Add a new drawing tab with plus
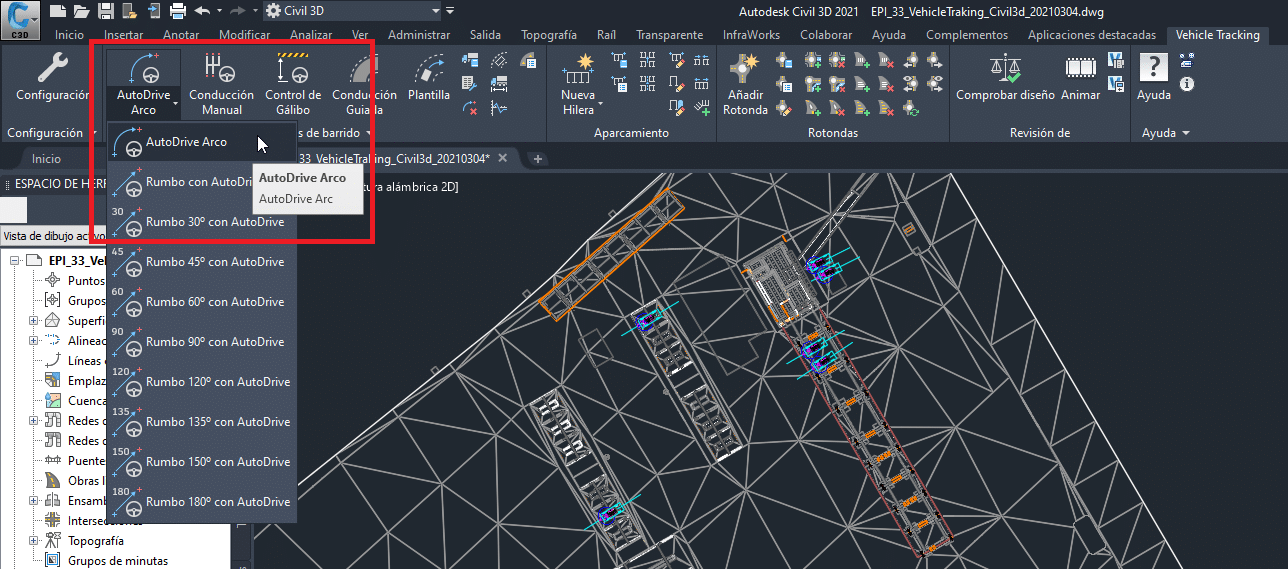The height and width of the screenshot is (569, 1288). coord(537,158)
